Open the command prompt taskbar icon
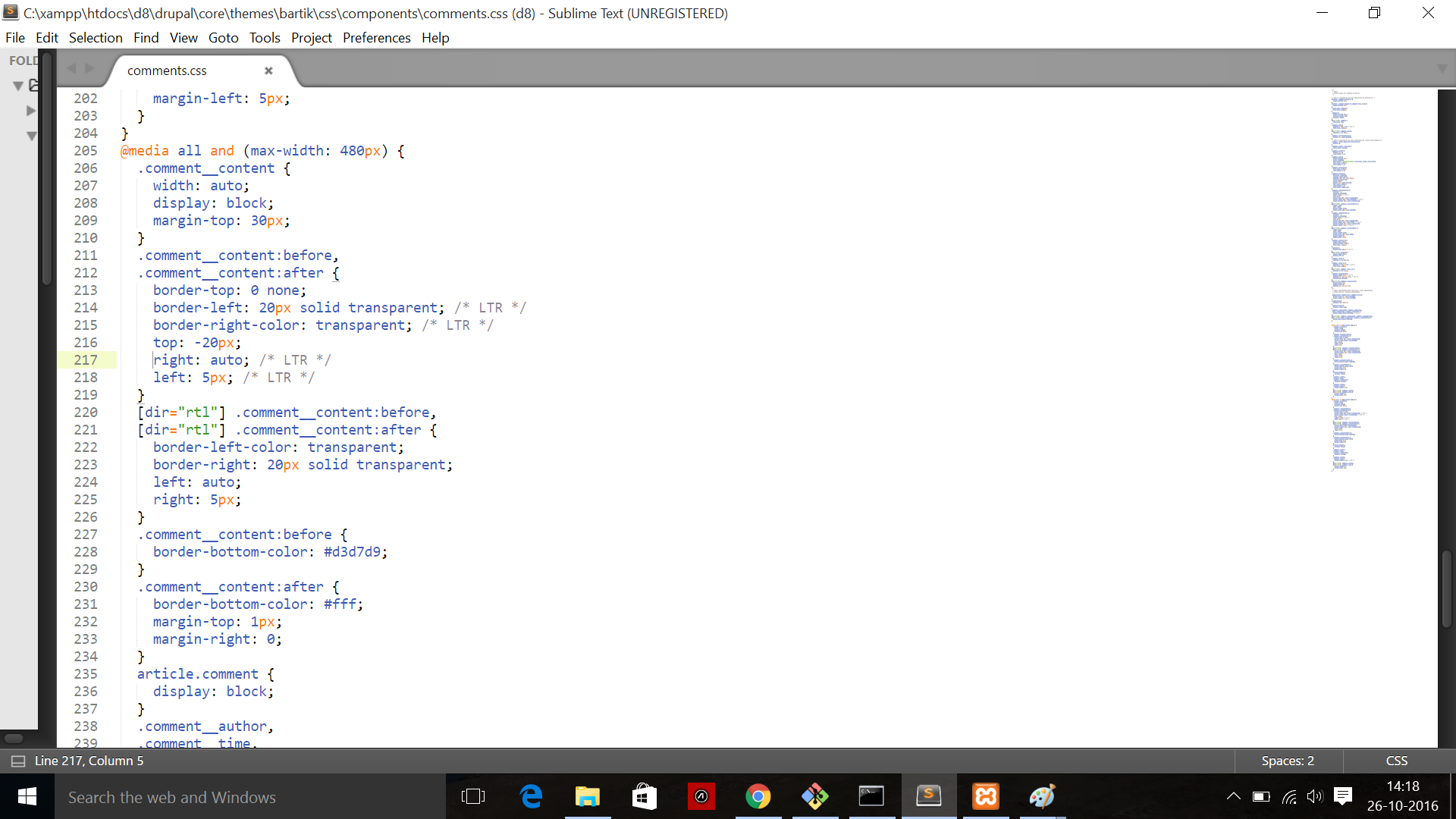The height and width of the screenshot is (819, 1456). point(871,796)
